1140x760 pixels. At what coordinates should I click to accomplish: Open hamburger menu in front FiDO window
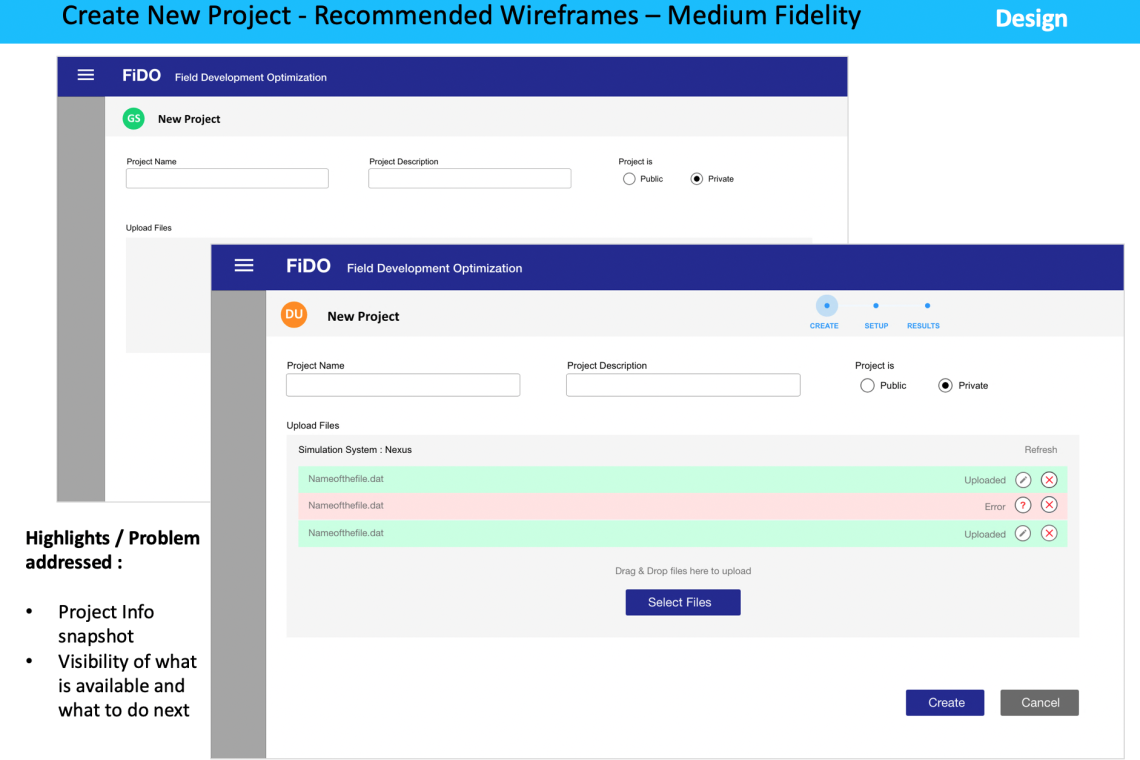tap(244, 266)
